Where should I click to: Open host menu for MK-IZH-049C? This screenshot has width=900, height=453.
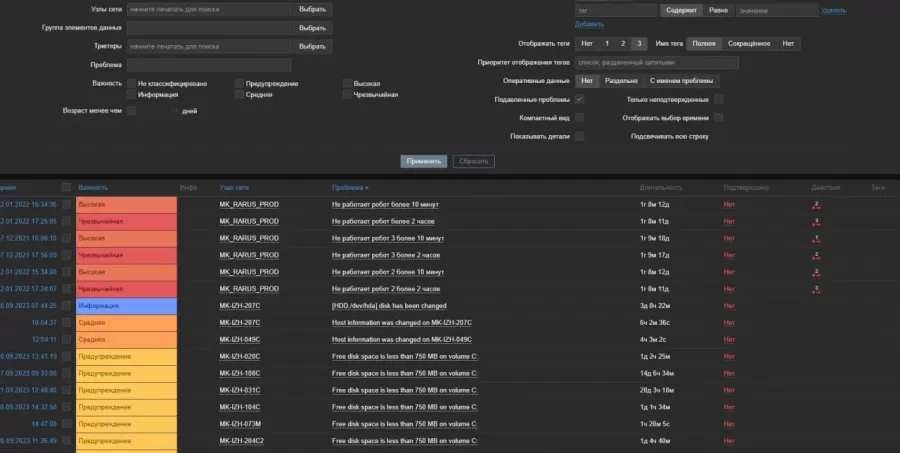point(239,340)
